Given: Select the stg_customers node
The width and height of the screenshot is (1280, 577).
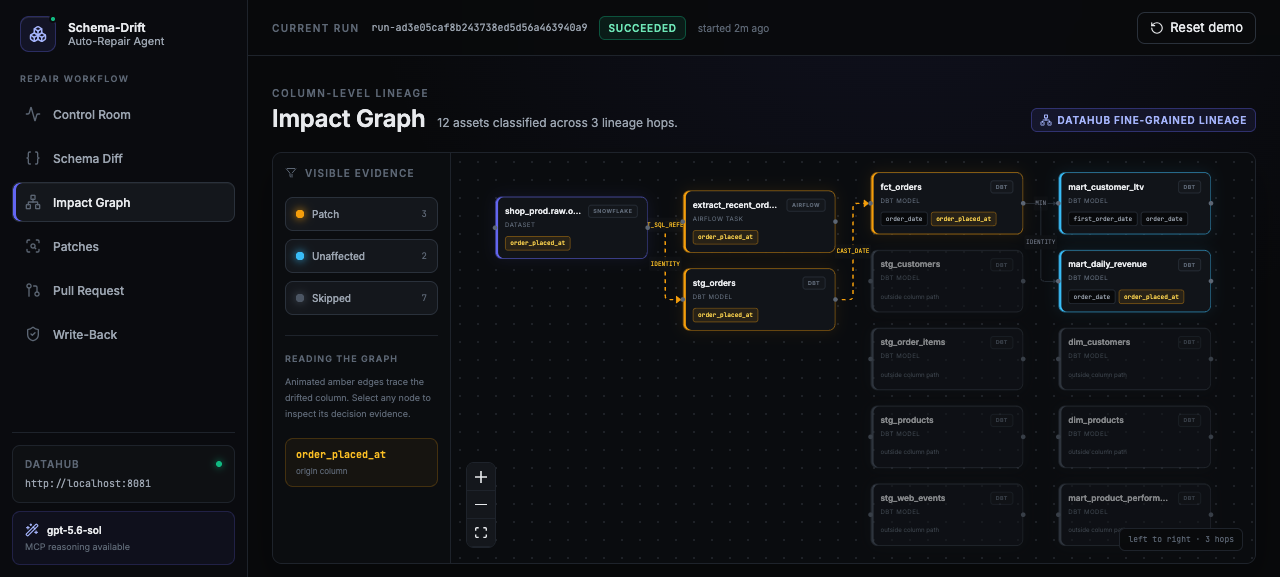Looking at the screenshot, I should point(947,281).
